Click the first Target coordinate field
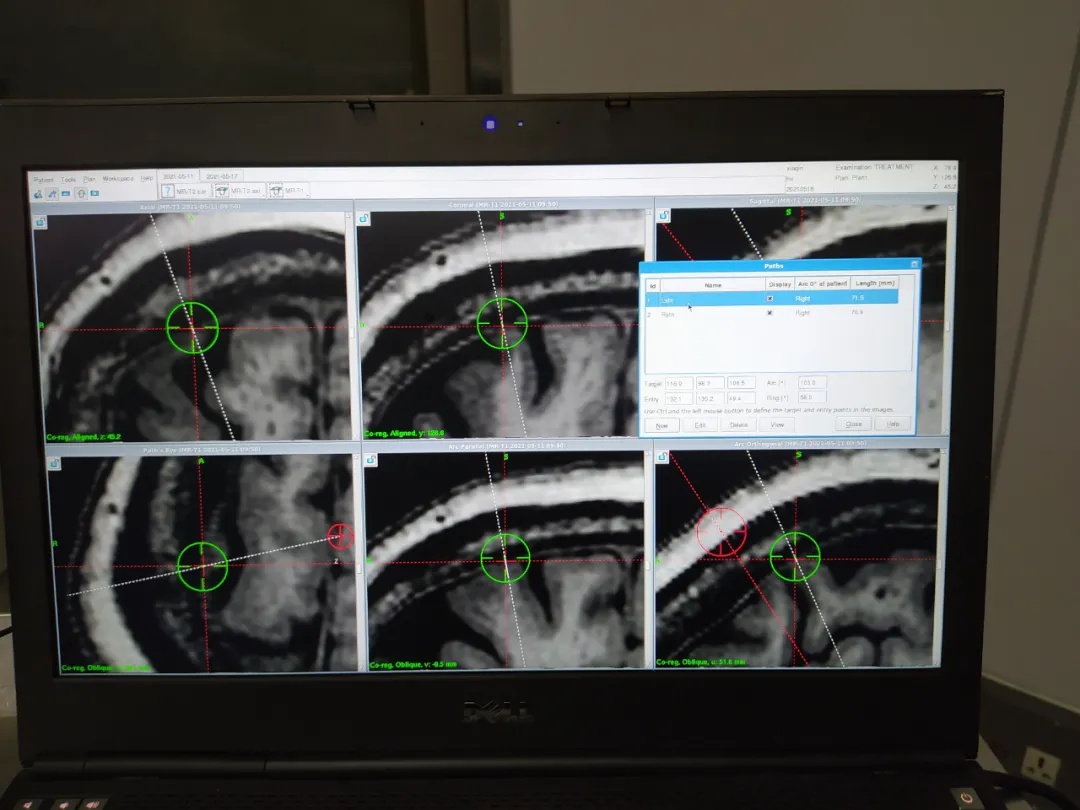This screenshot has height=810, width=1080. [678, 383]
